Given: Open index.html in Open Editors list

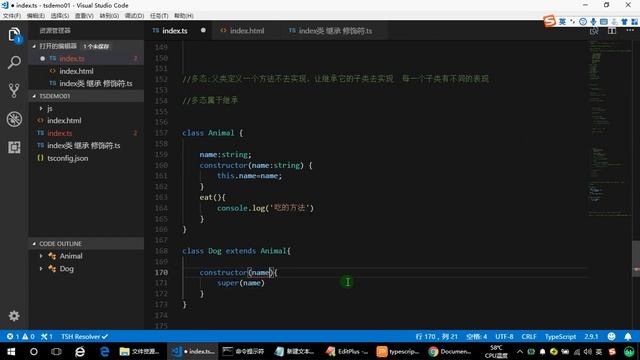Looking at the screenshot, I should click(86, 71).
